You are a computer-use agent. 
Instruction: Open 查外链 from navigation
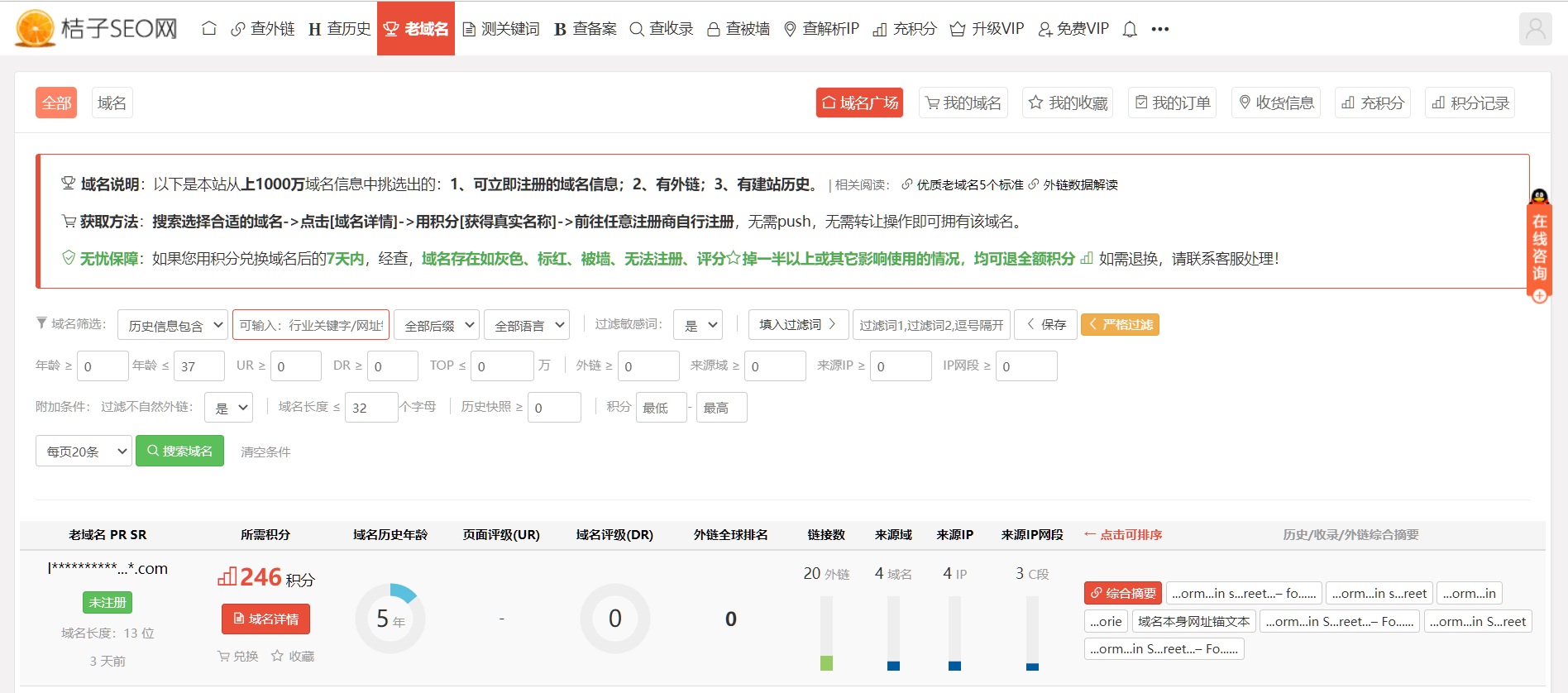point(263,29)
